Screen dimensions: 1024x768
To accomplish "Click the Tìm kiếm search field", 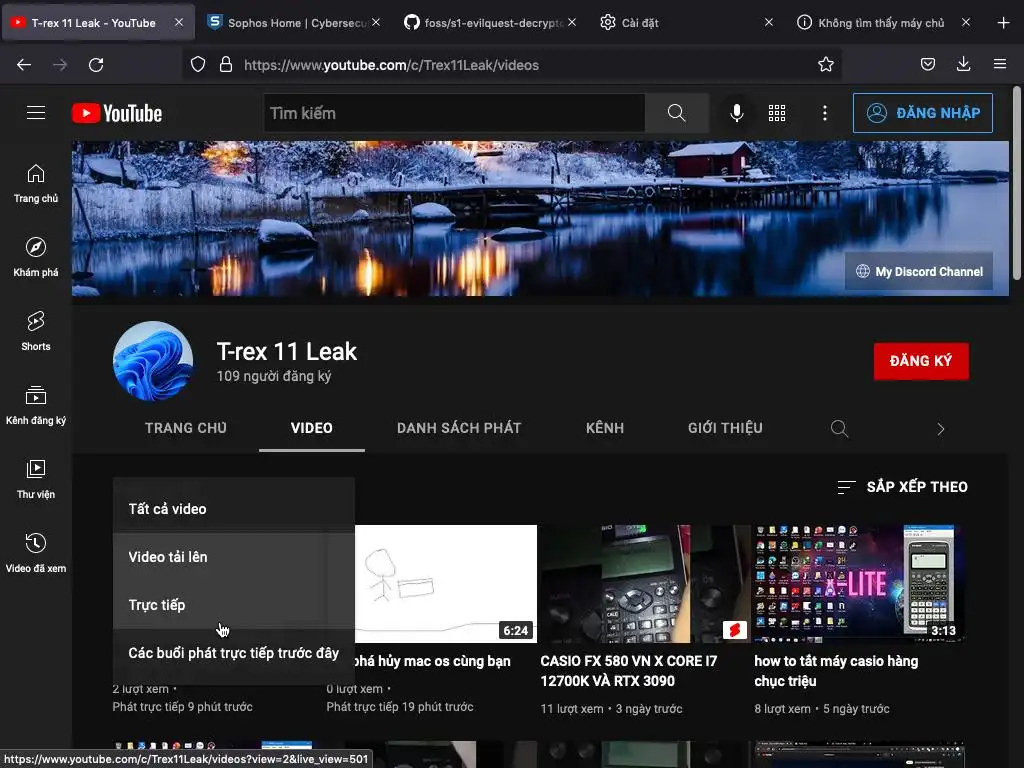I will 455,113.
